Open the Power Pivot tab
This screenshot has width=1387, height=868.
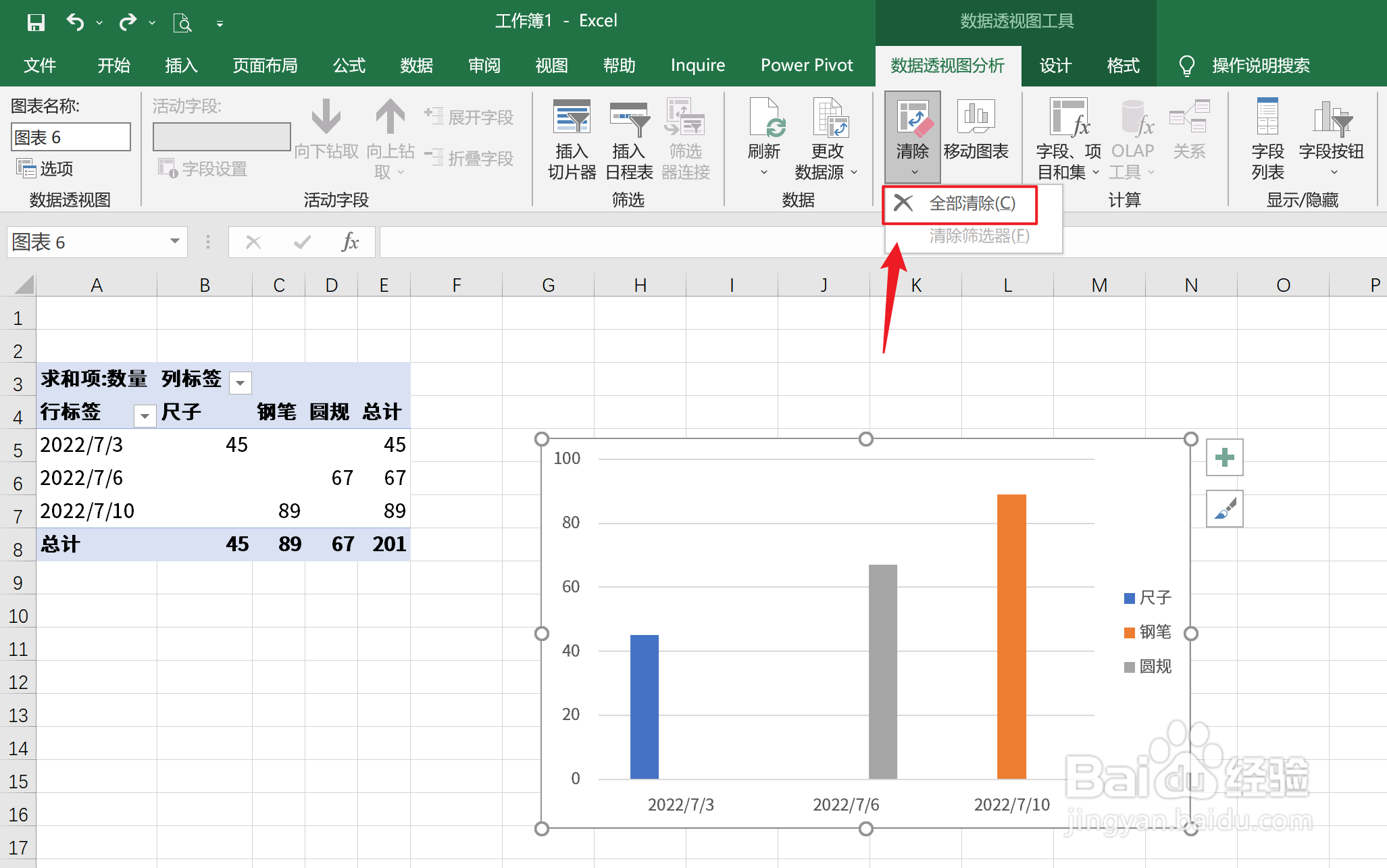pos(807,66)
